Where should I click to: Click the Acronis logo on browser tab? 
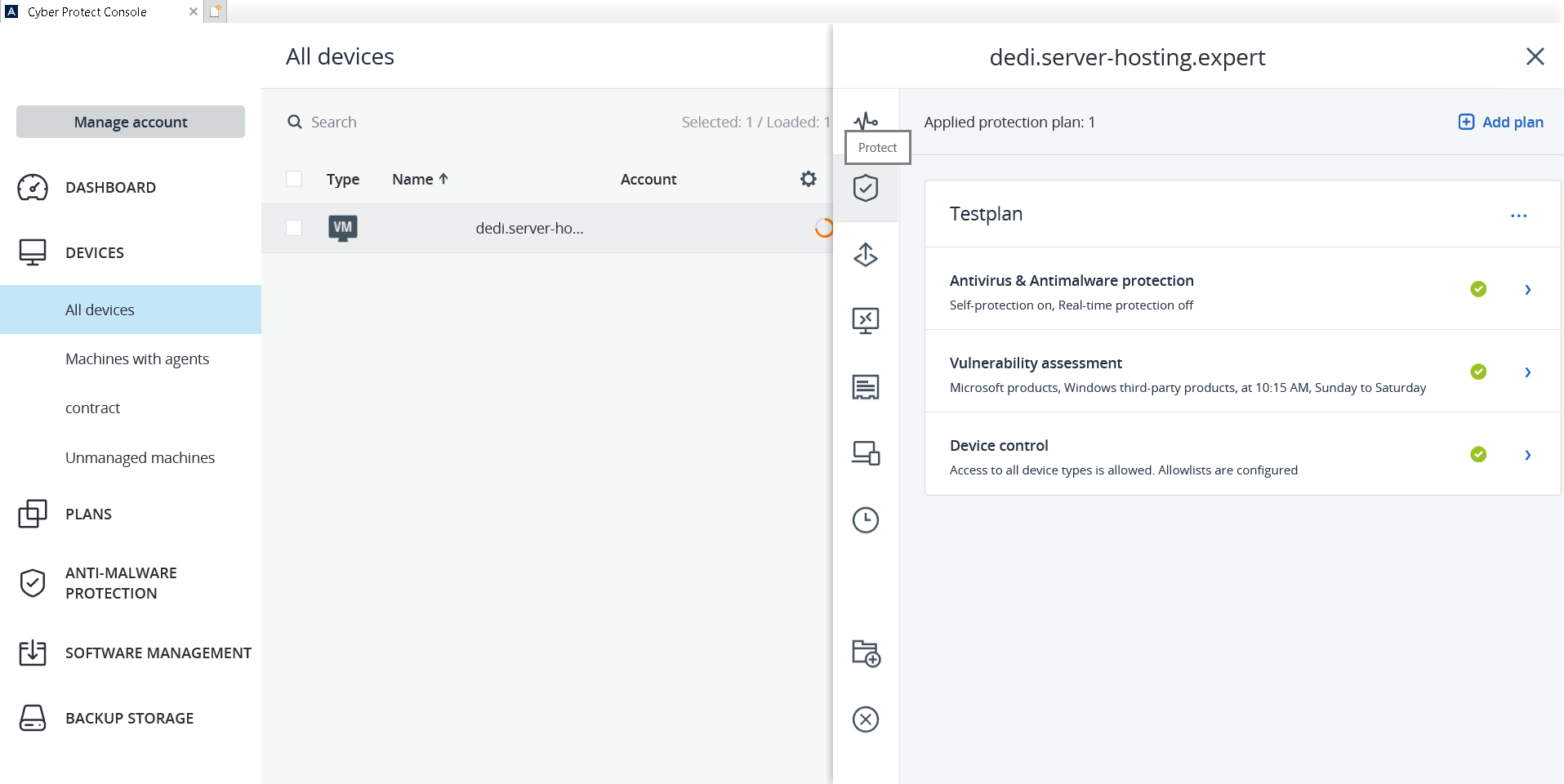pyautogui.click(x=11, y=11)
